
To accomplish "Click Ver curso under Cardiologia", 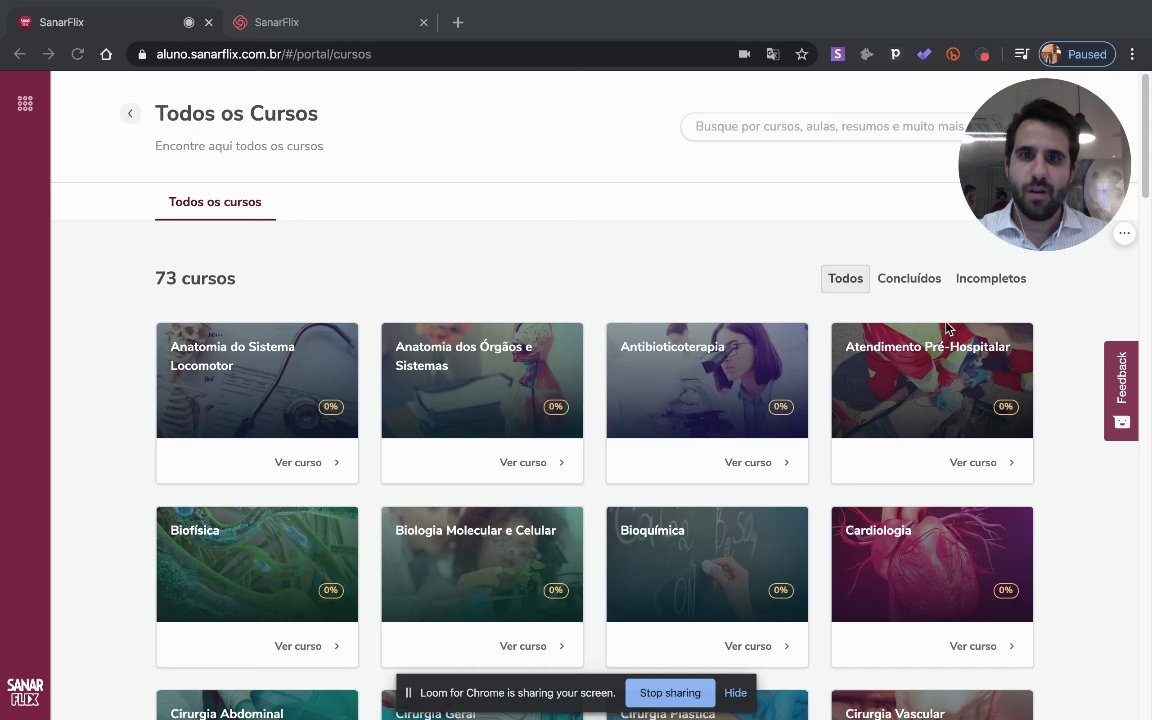I will tap(982, 646).
